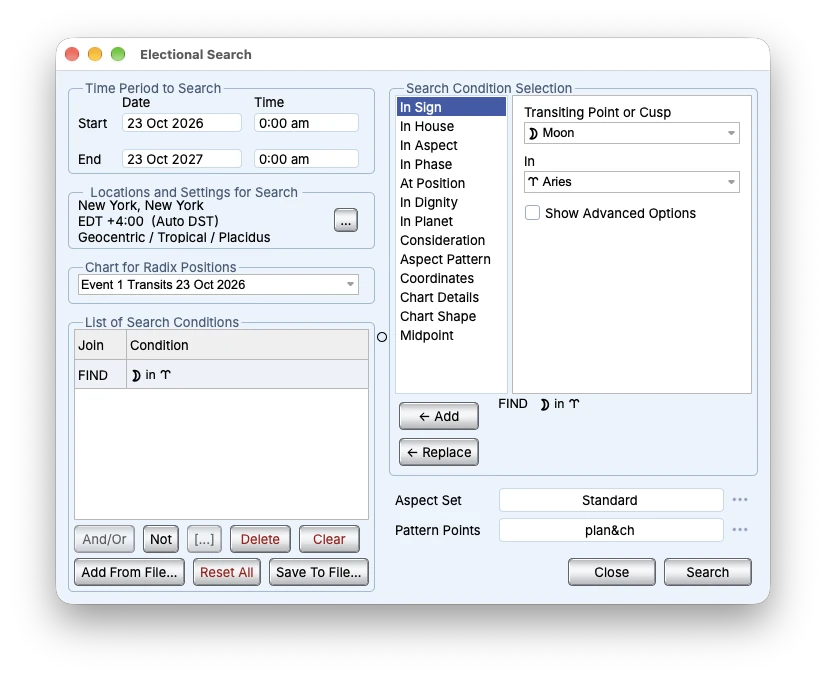The width and height of the screenshot is (826, 678).
Task: Select the FIND Moon in Aries row
Action: pos(221,375)
